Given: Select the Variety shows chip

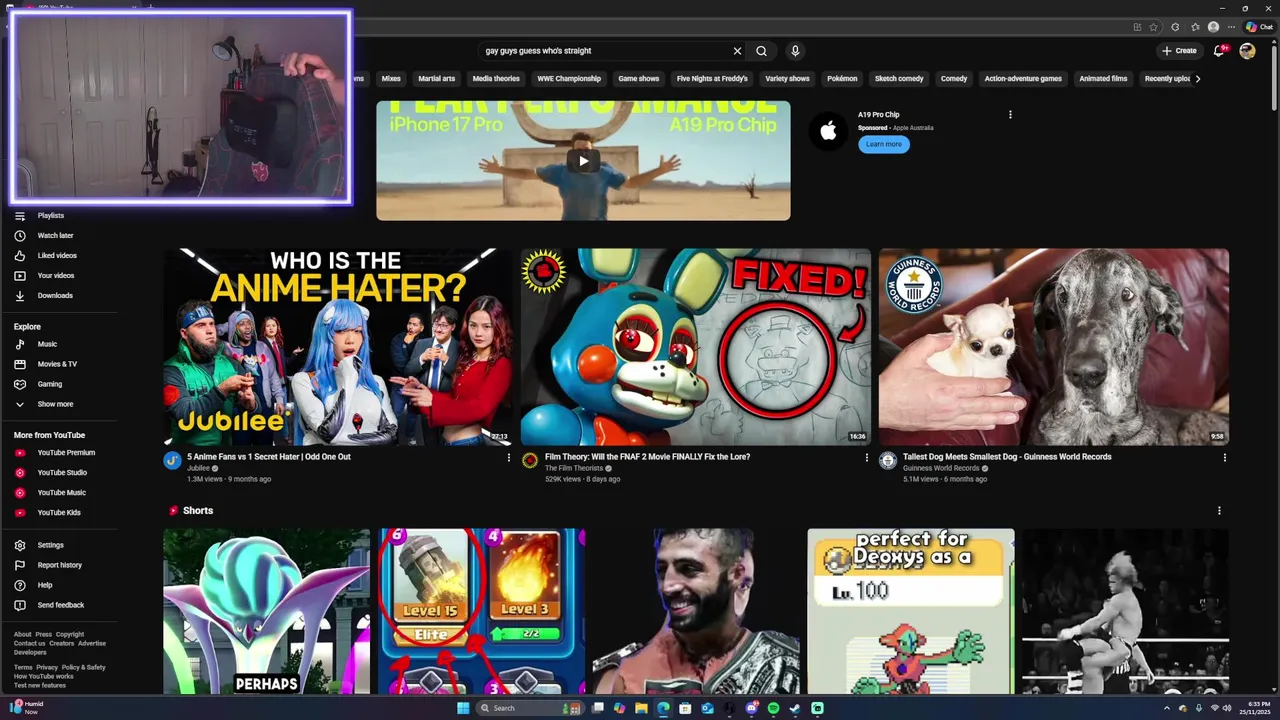Looking at the screenshot, I should point(787,79).
